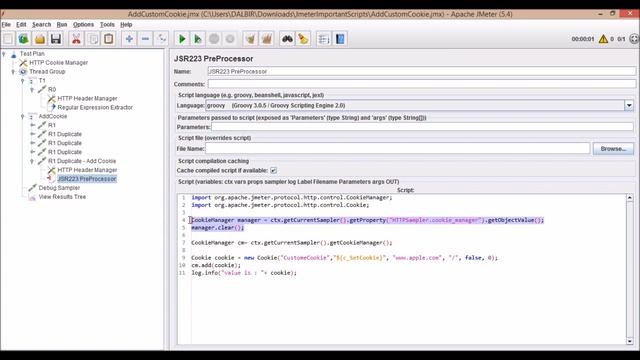The image size is (640, 360).
Task: Toggle Cache compiled script if available checkbox
Action: (x=273, y=170)
